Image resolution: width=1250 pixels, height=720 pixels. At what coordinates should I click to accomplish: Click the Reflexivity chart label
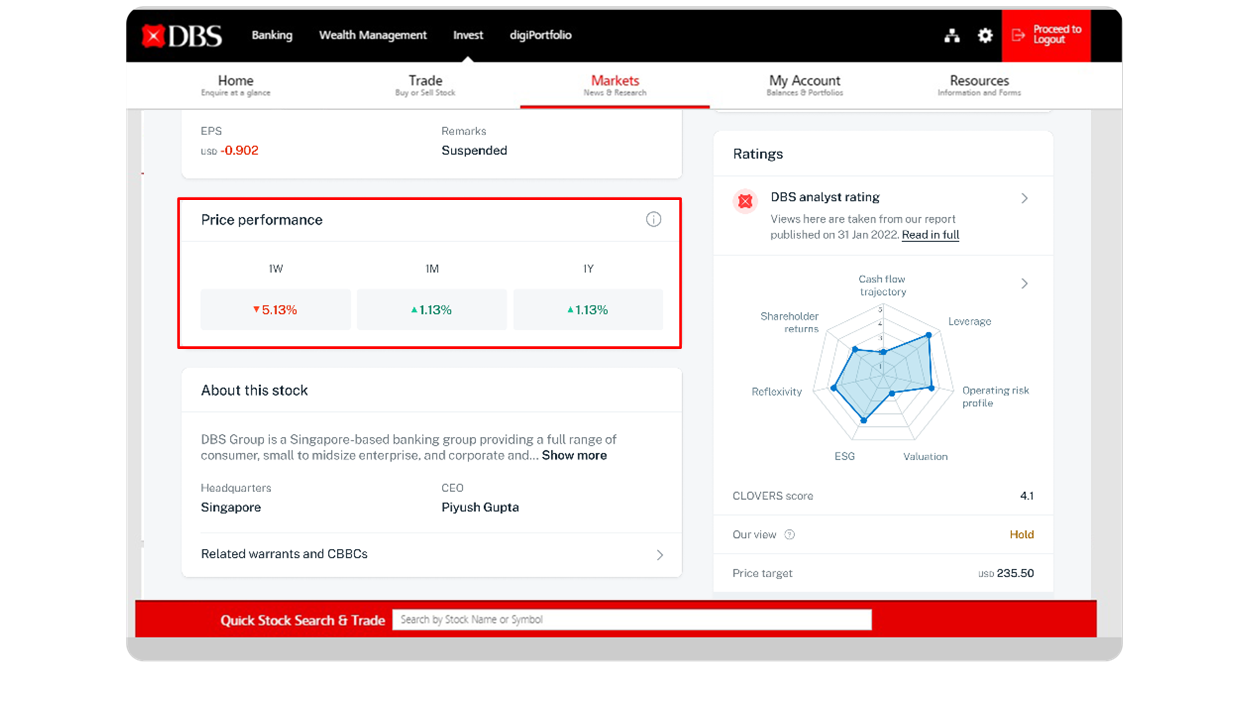pos(777,392)
